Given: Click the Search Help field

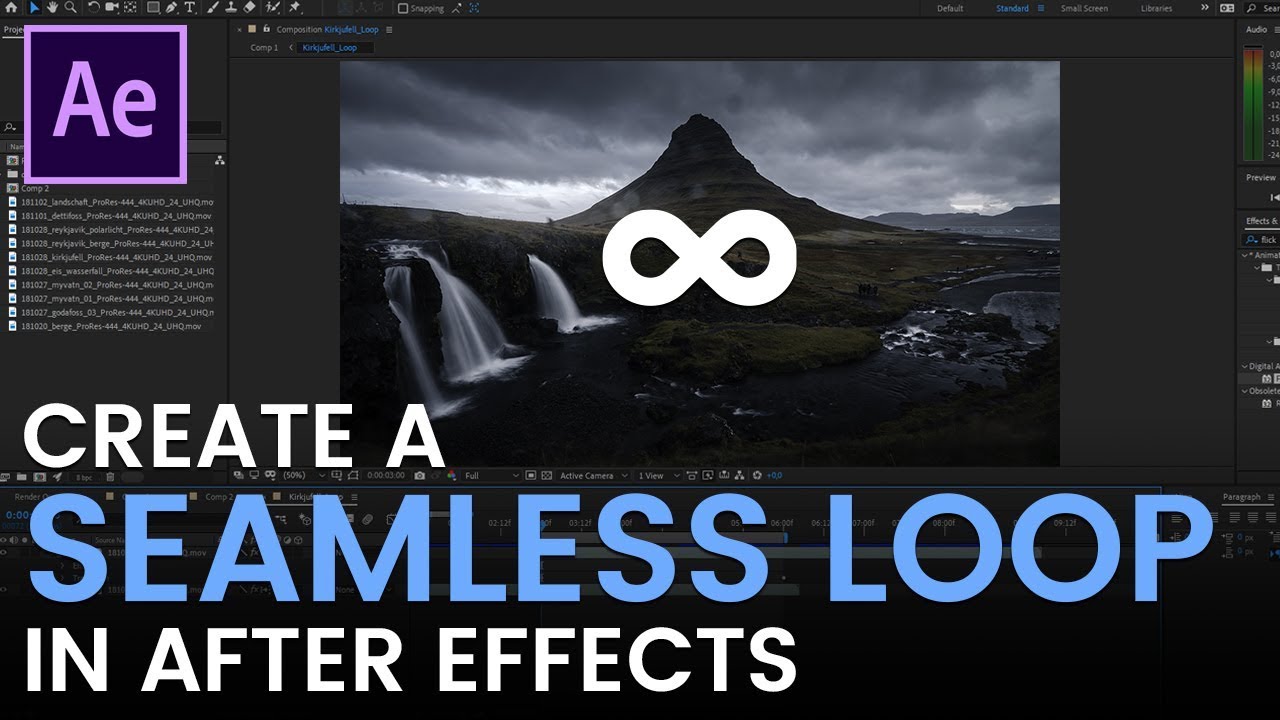Looking at the screenshot, I should click(1262, 8).
